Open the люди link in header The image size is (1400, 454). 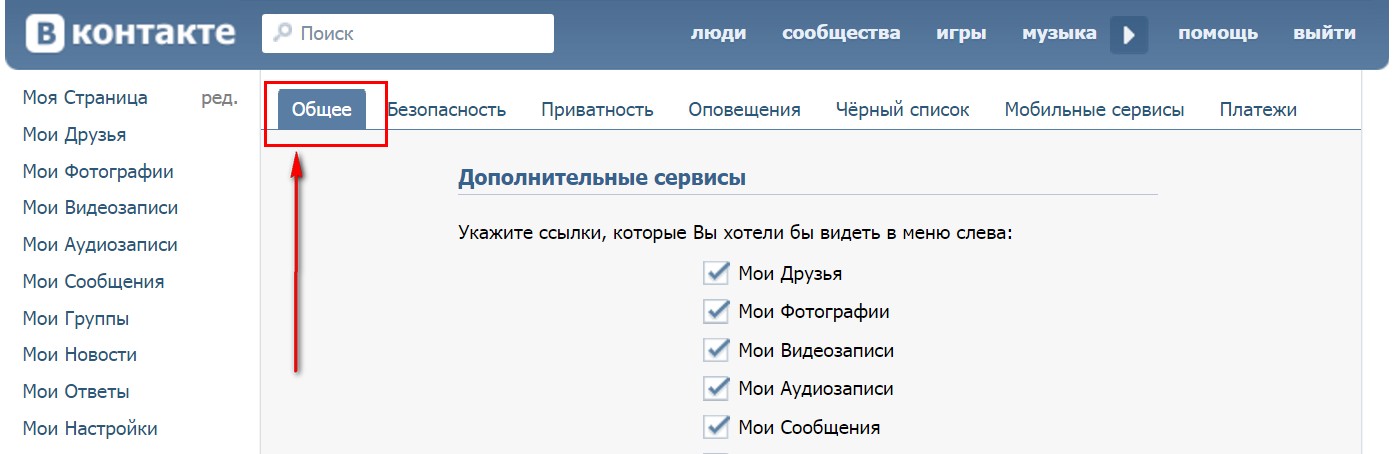718,33
